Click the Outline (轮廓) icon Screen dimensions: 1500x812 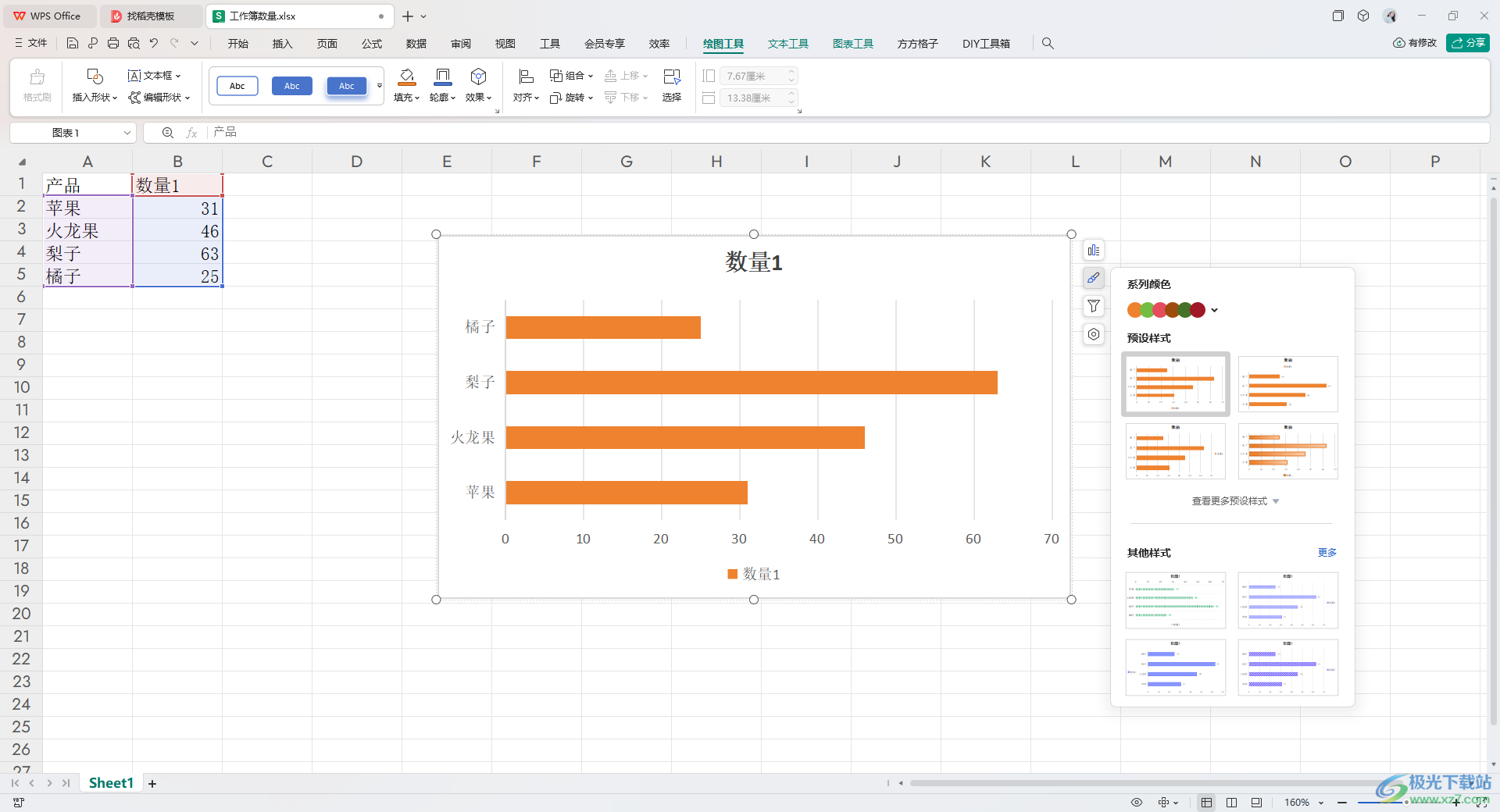442,77
